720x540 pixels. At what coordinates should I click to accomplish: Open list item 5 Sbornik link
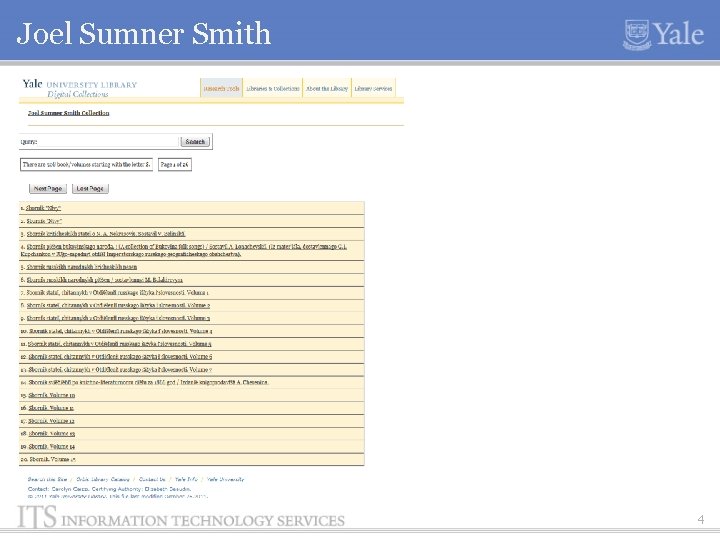pyautogui.click(x=82, y=267)
